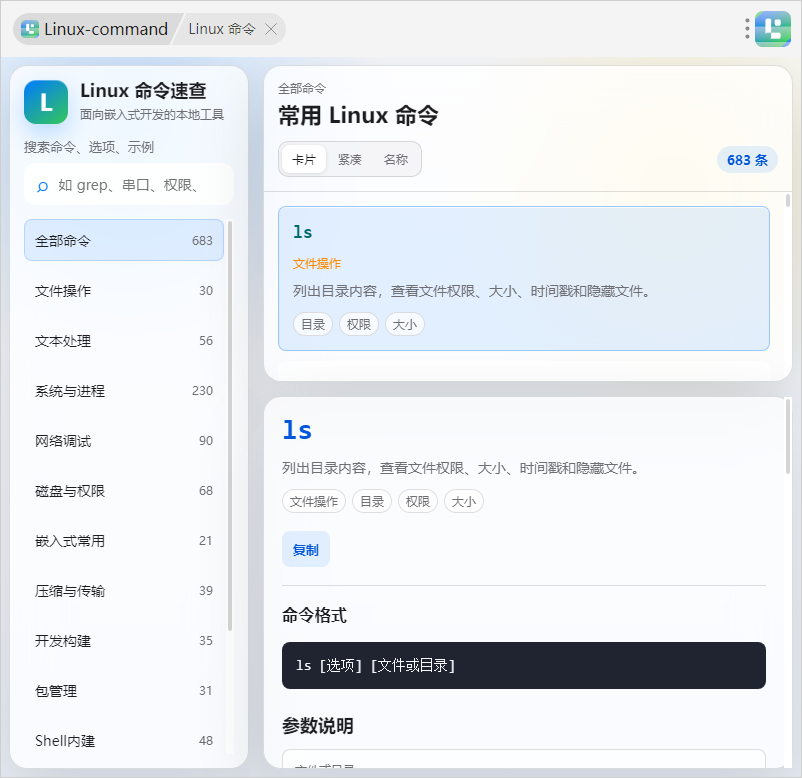Click the large blue ls title
The image size is (802, 778).
point(297,430)
